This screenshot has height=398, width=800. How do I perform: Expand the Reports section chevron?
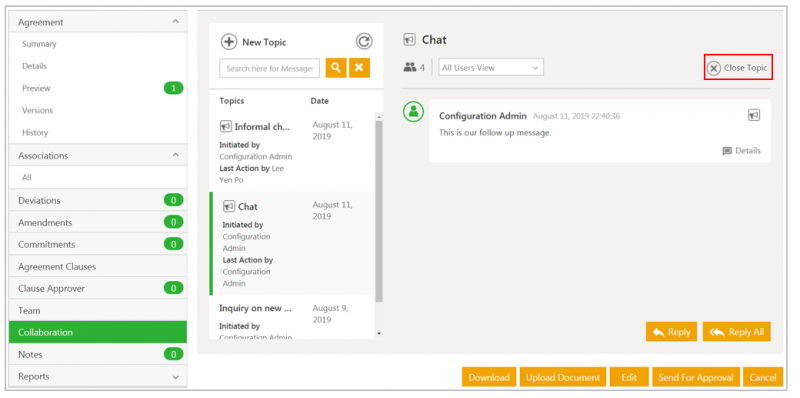(176, 377)
